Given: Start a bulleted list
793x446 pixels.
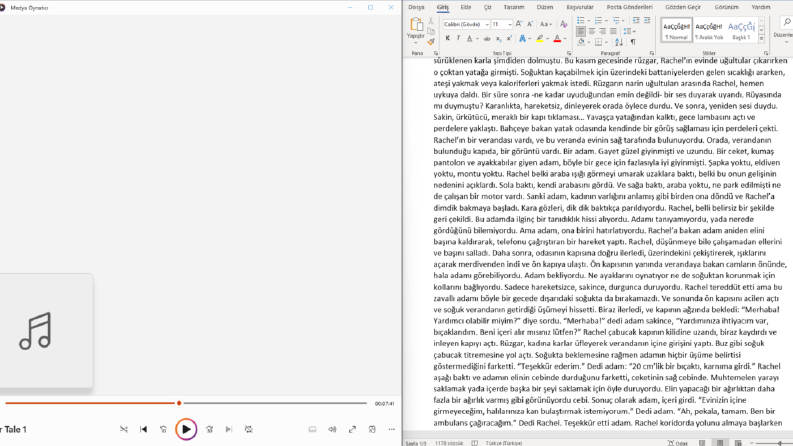Looking at the screenshot, I should (581, 21).
